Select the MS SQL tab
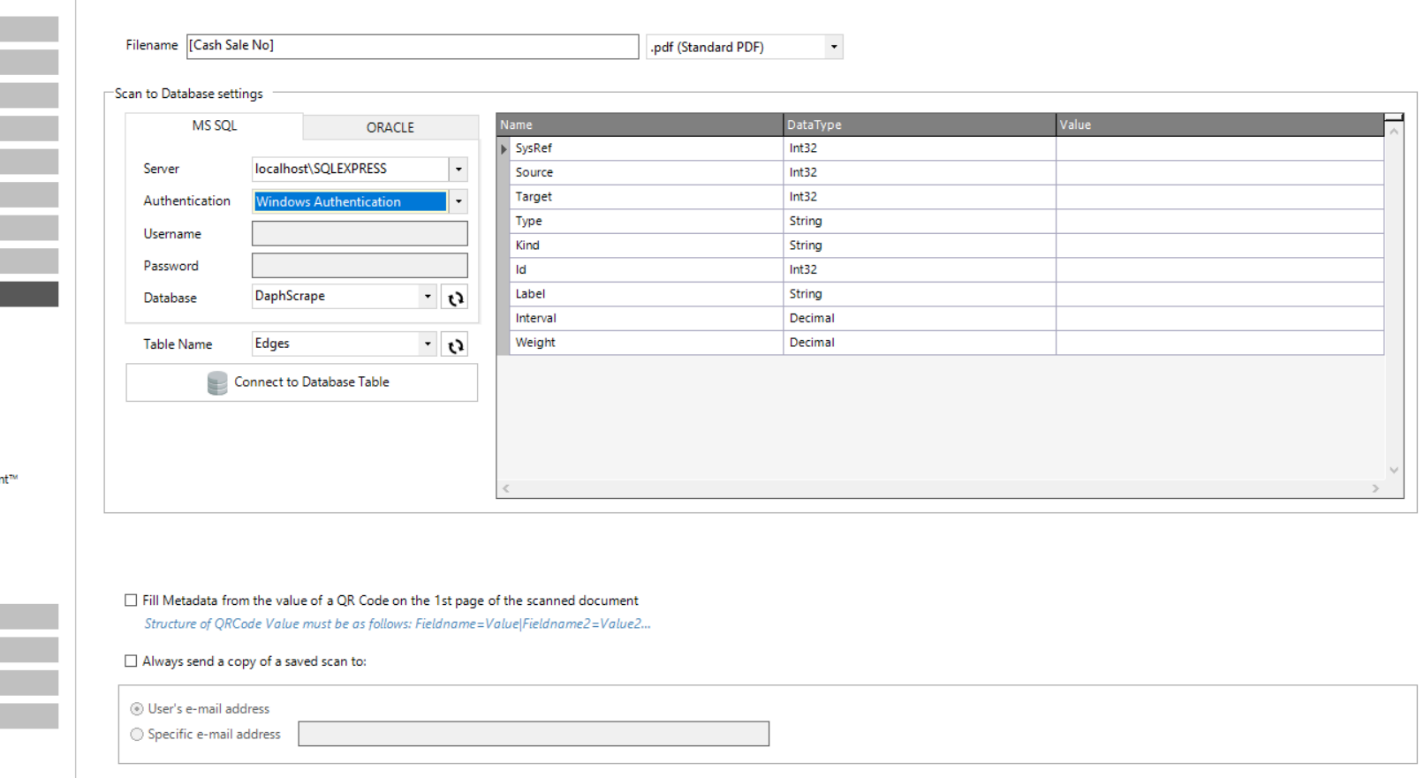The image size is (1424, 778). click(x=214, y=126)
